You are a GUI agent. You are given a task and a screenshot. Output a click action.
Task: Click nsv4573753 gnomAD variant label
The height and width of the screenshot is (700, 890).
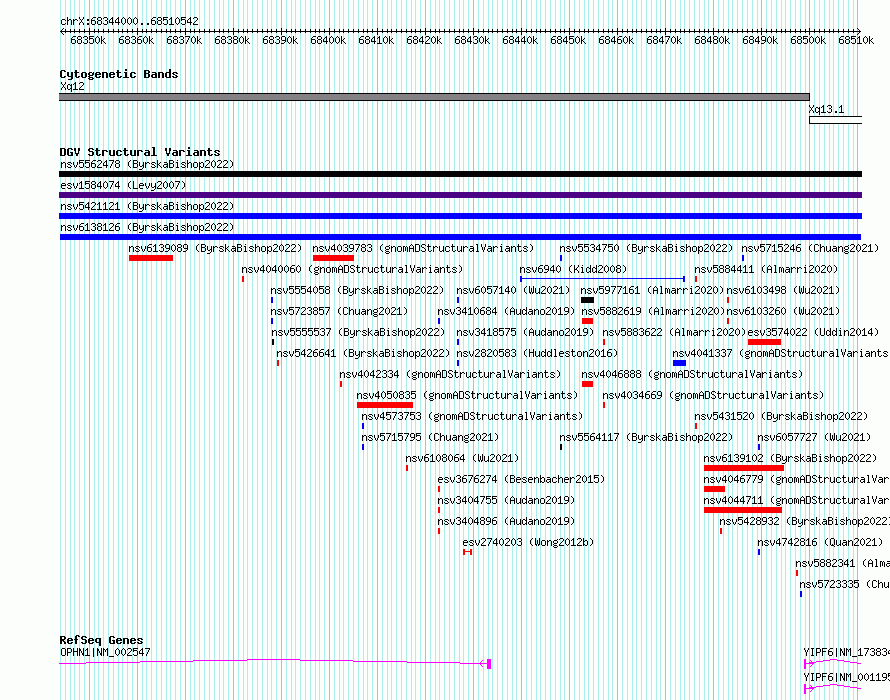click(x=472, y=417)
